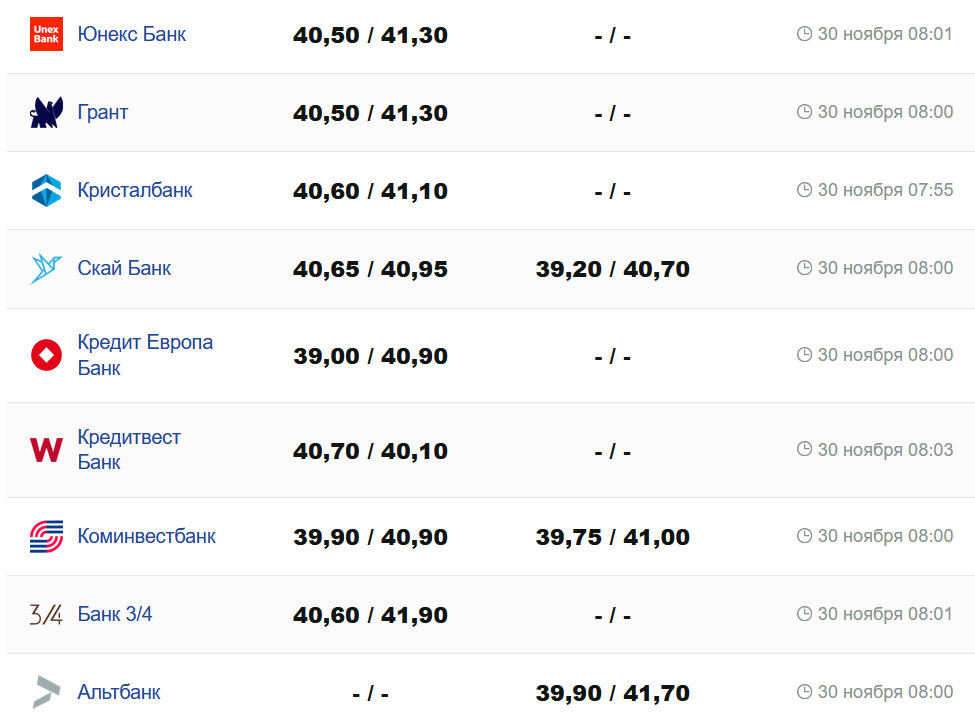The image size is (975, 725).
Task: Open the Юнекс Банк link
Action: (131, 34)
